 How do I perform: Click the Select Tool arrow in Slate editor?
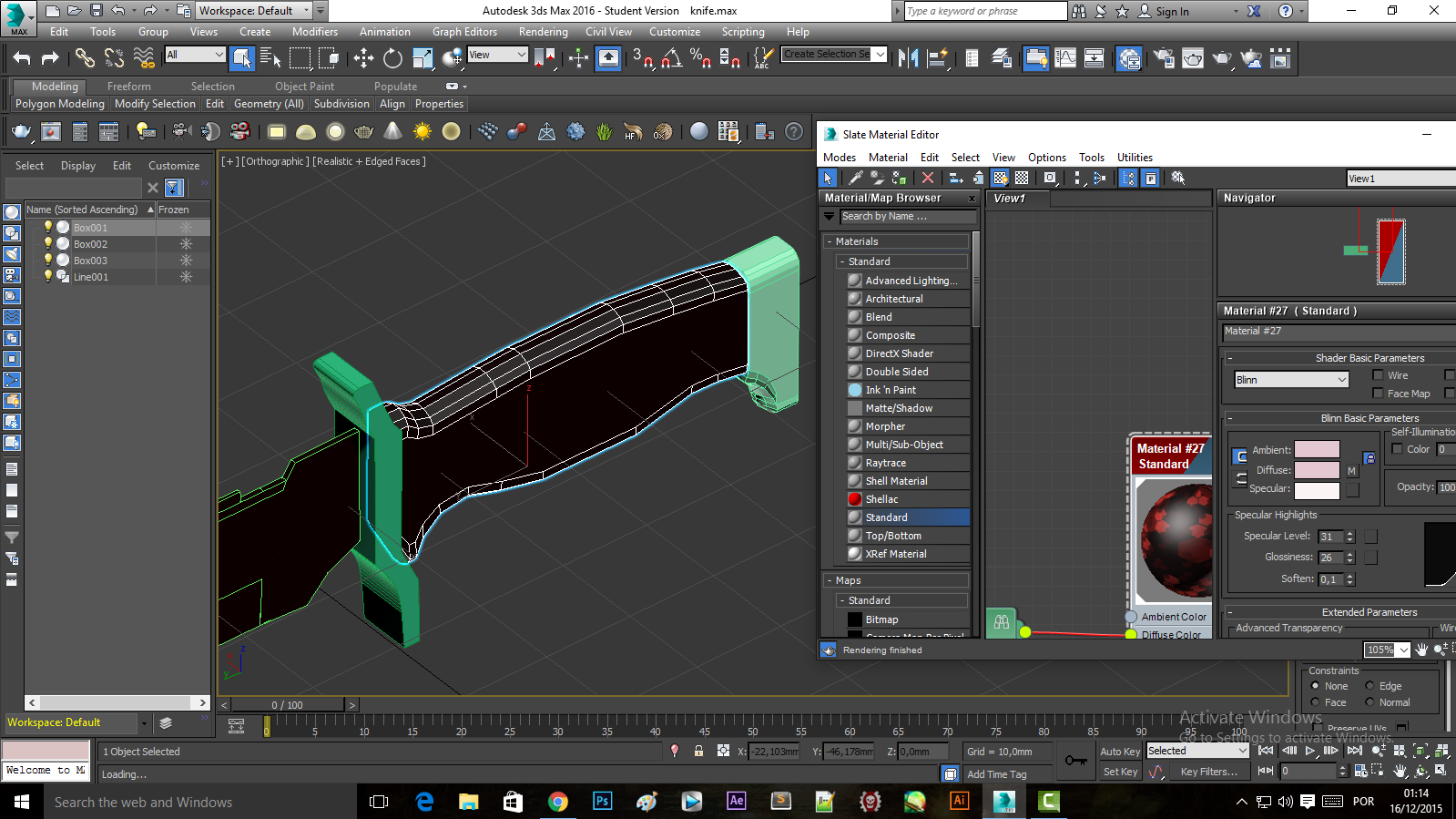(x=828, y=178)
